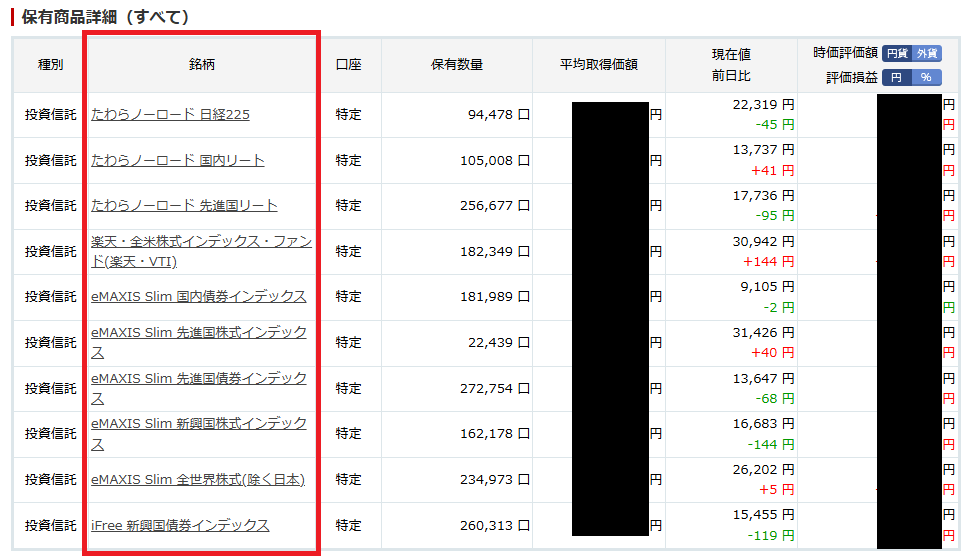
Task: Click the -144 円 daily change
Action: (771, 444)
